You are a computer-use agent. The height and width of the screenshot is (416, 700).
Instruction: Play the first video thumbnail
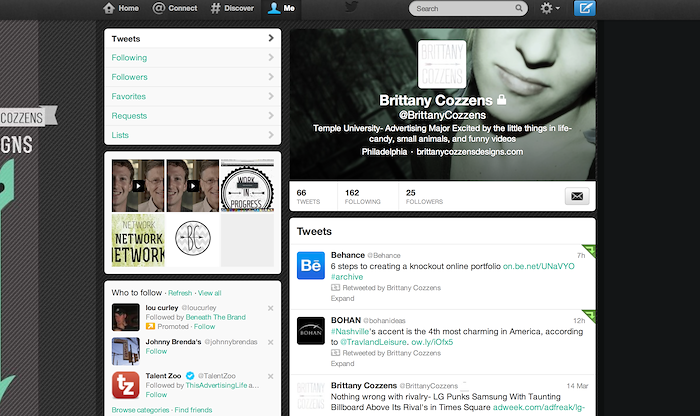tap(138, 185)
